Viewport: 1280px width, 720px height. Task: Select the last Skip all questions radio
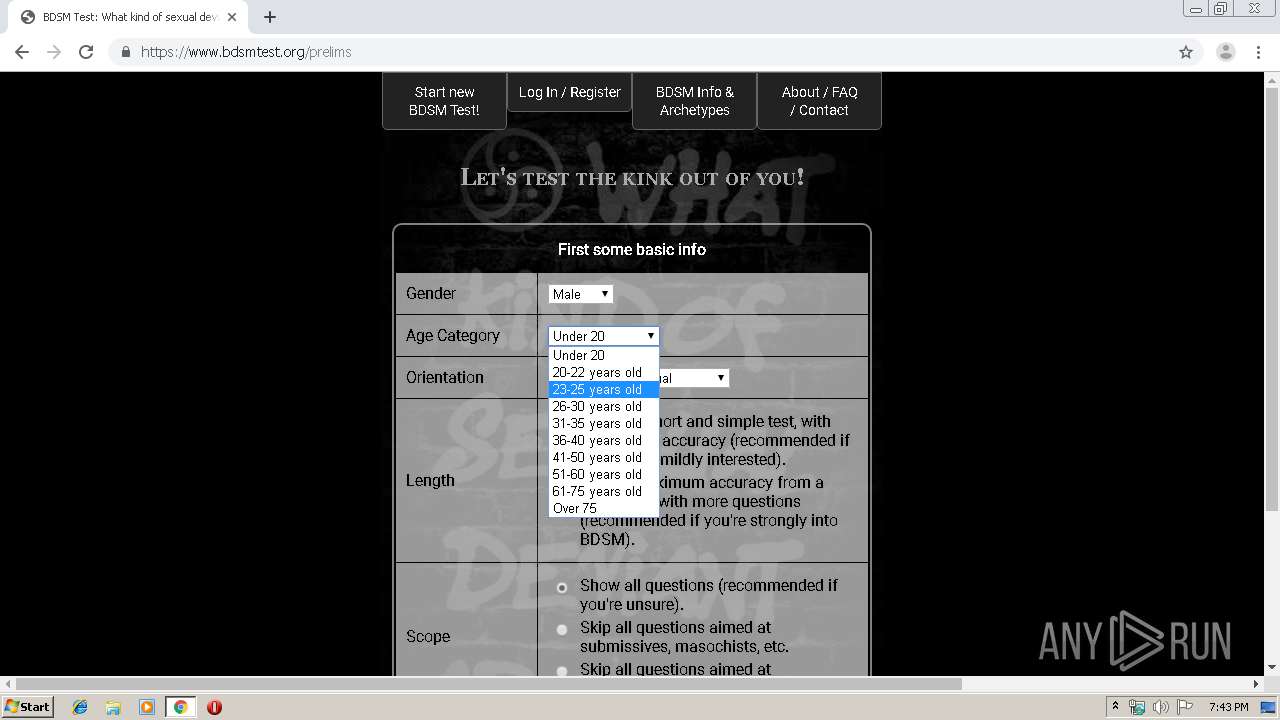[562, 671]
